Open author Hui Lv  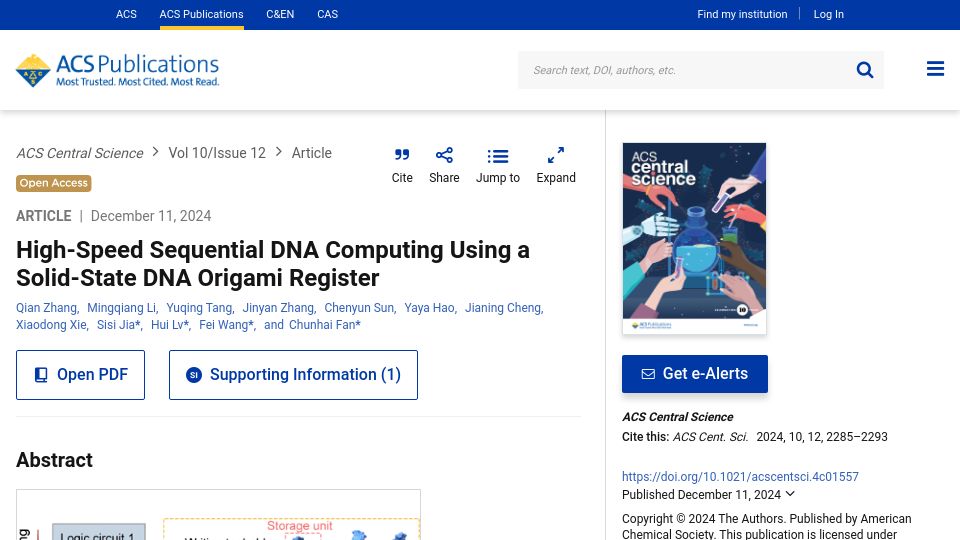[x=167, y=324]
